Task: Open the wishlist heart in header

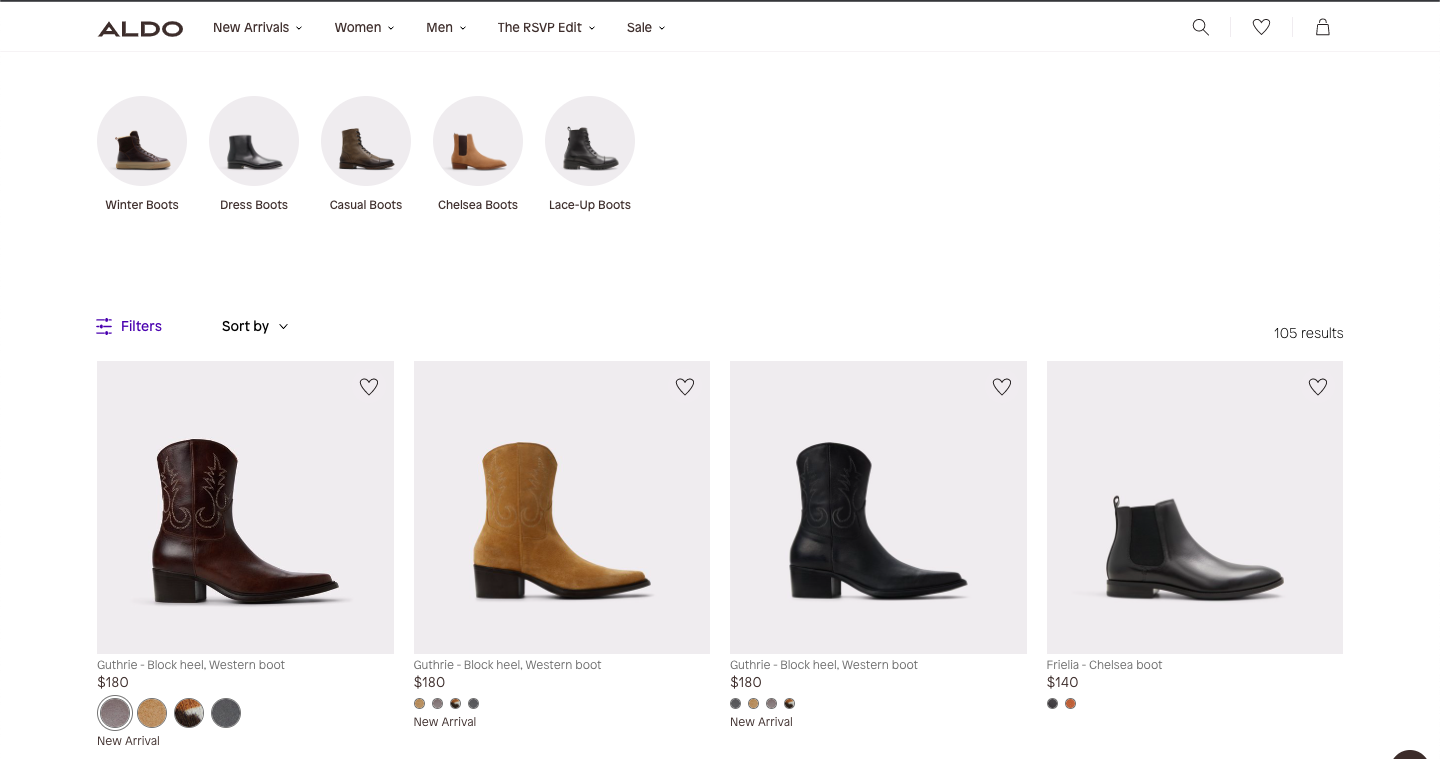Action: click(x=1261, y=27)
